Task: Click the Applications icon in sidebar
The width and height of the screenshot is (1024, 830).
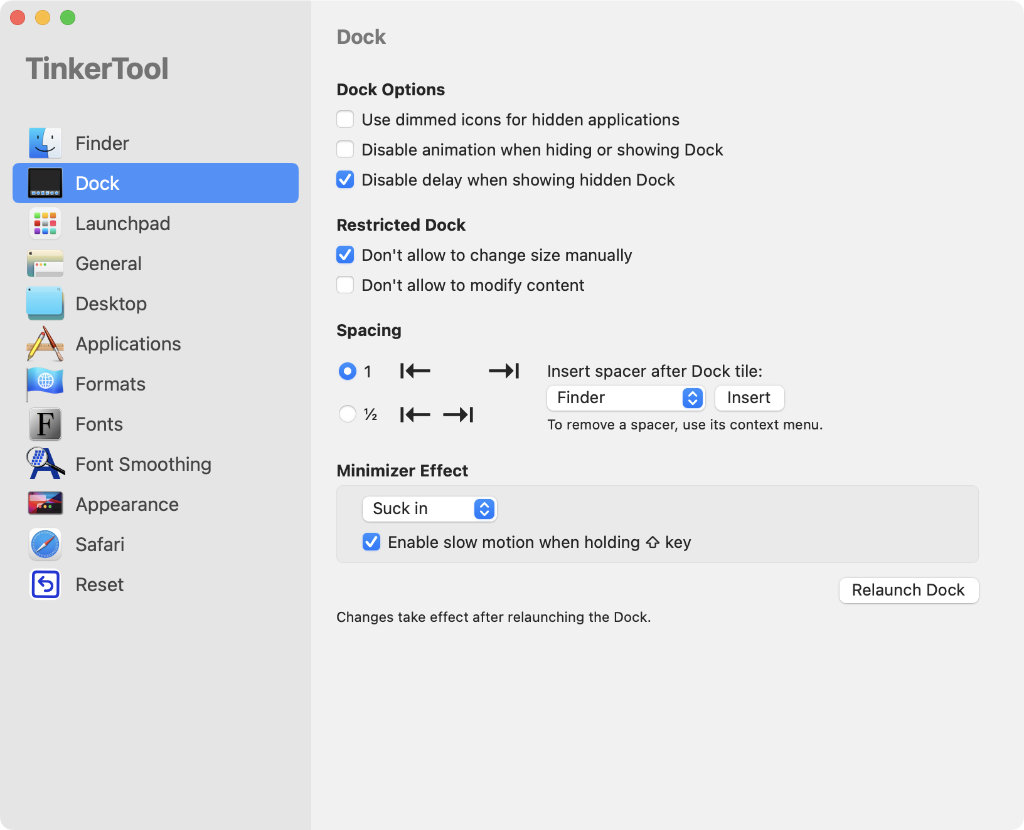Action: [x=45, y=344]
